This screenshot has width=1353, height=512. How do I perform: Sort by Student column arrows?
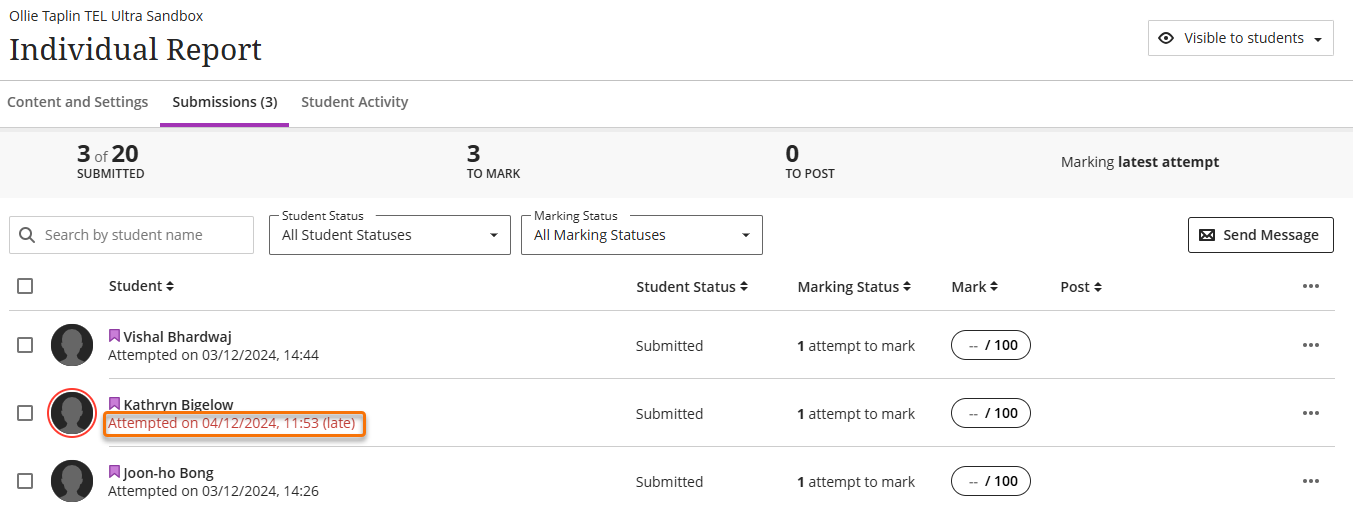(x=170, y=286)
